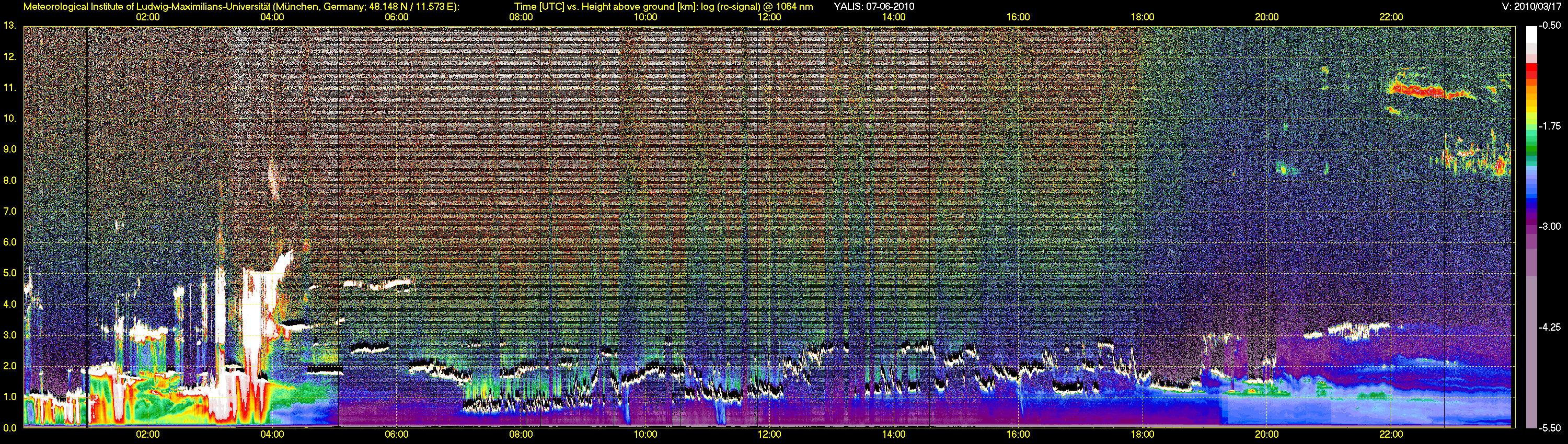Click the '11.' height axis label
The height and width of the screenshot is (444, 1568).
tap(10, 88)
